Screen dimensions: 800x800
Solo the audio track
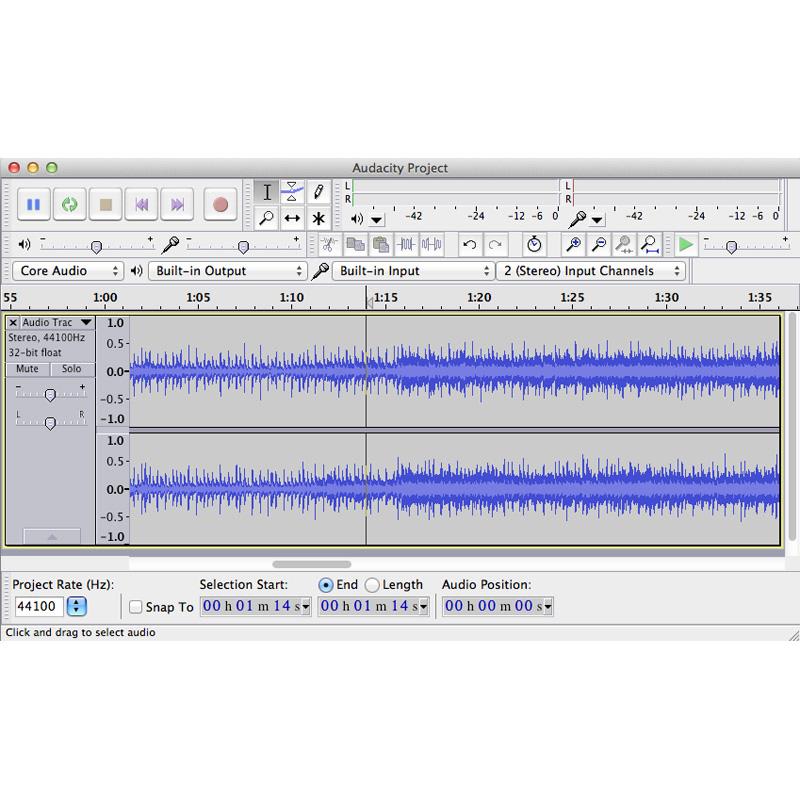coord(71,369)
